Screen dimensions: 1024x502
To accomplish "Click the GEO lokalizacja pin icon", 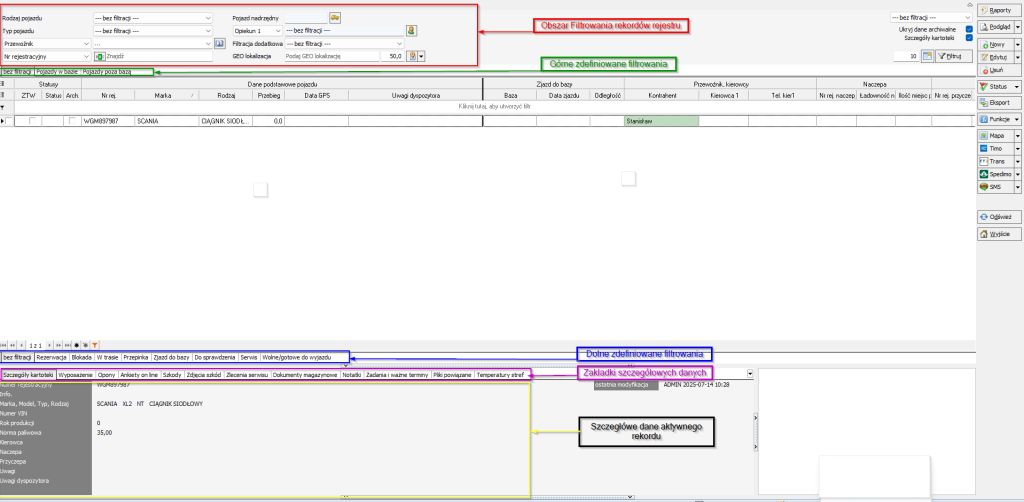I will [412, 57].
